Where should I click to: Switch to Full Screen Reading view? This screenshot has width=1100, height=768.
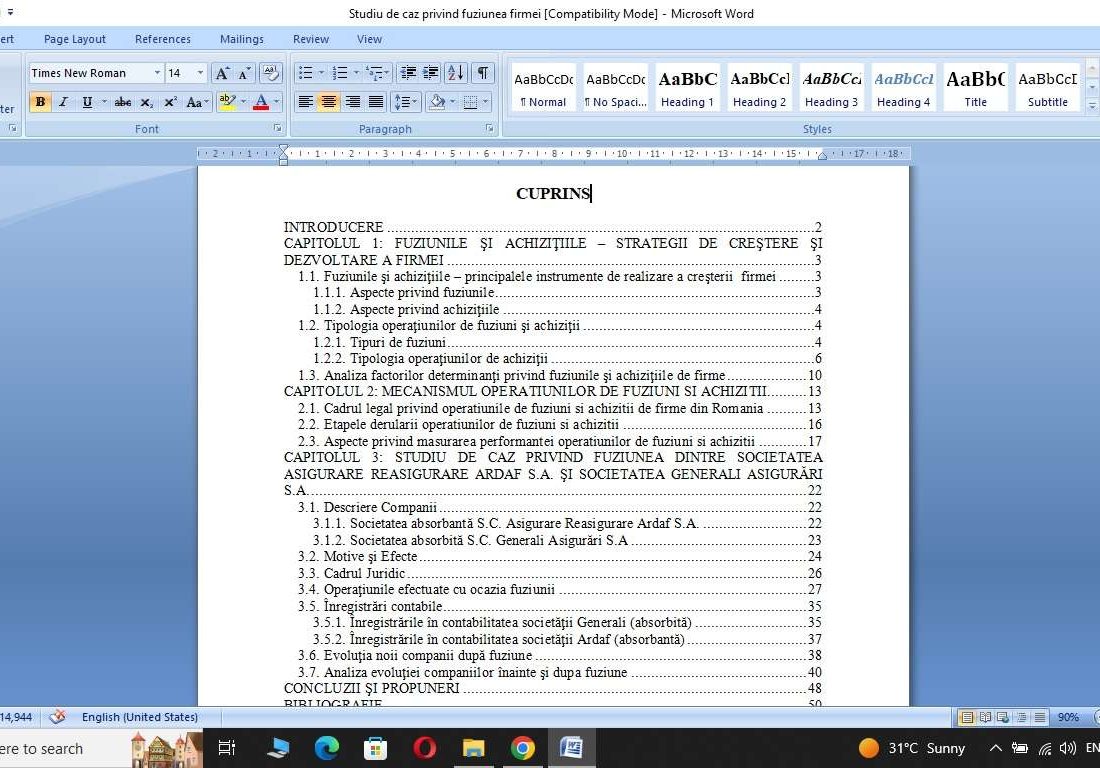point(983,717)
